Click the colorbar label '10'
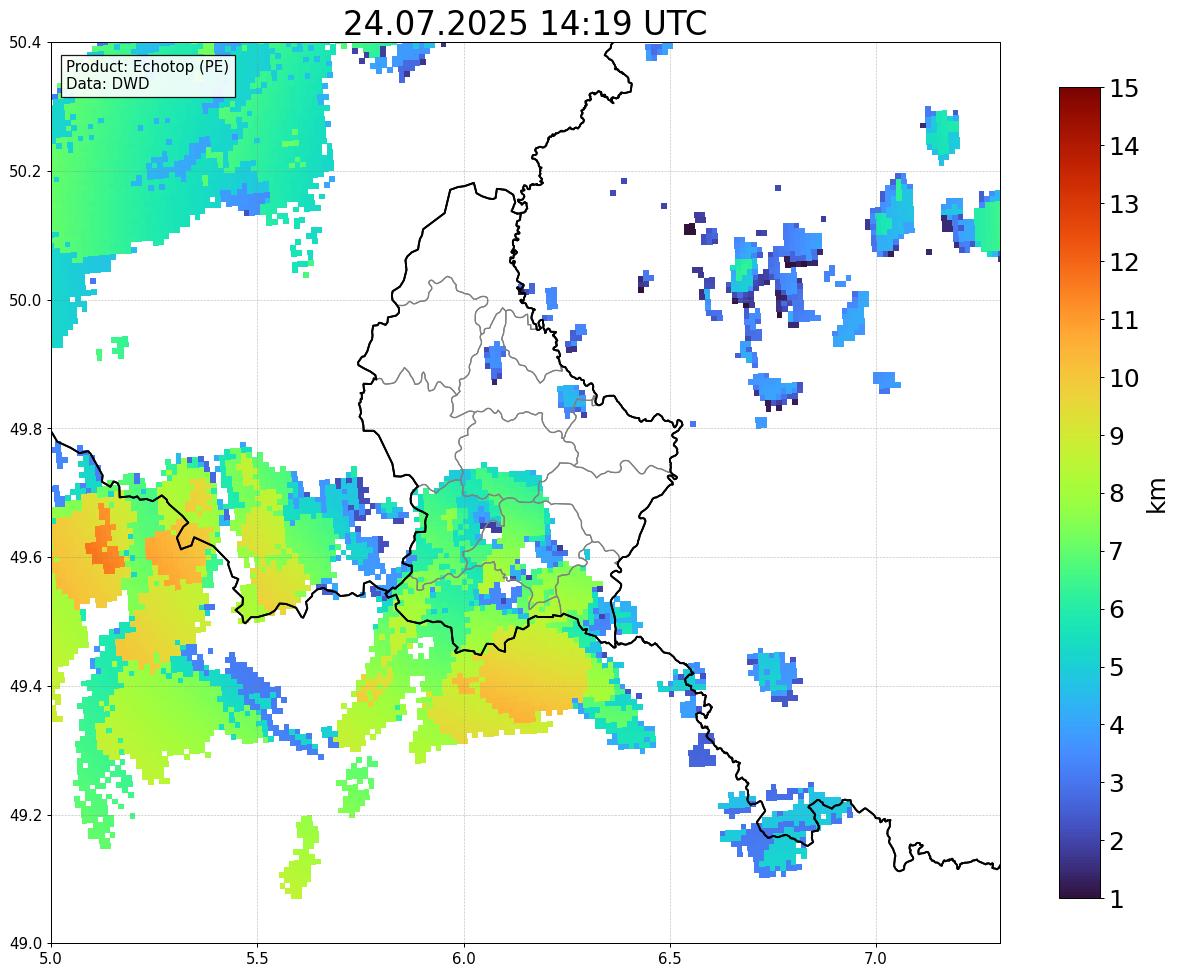The width and height of the screenshot is (1178, 976). (1124, 378)
